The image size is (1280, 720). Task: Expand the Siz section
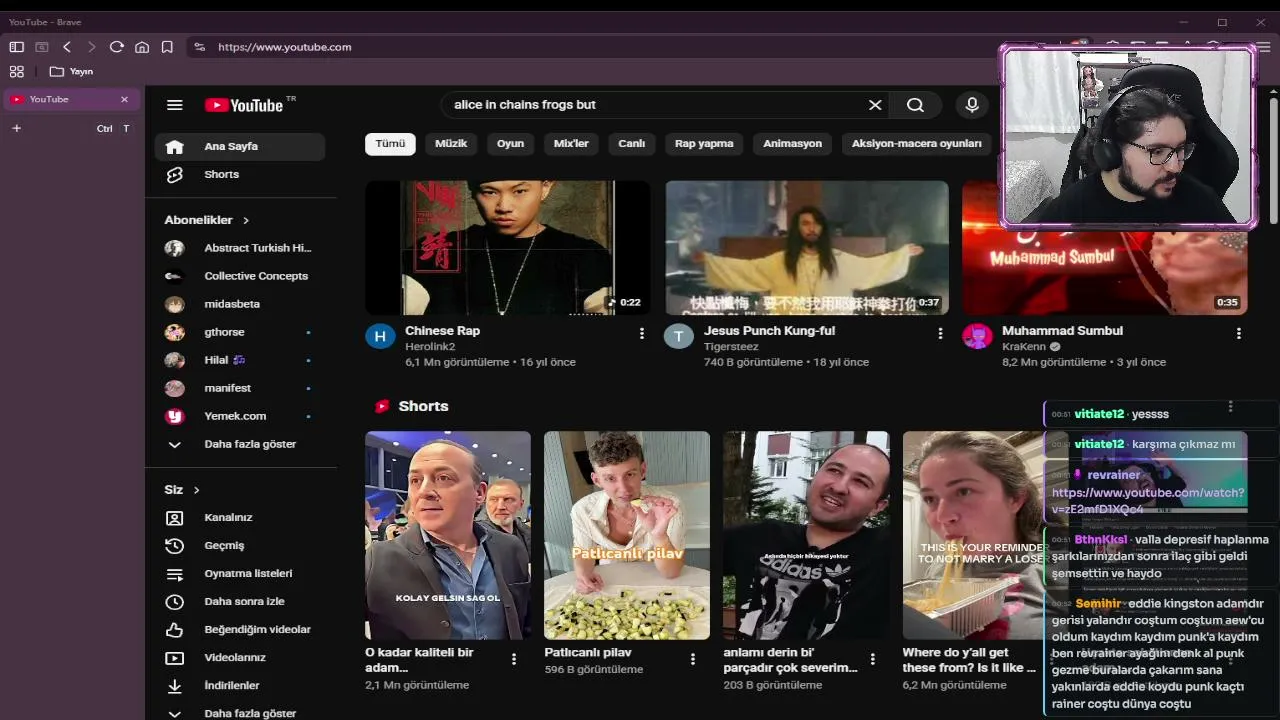(182, 490)
